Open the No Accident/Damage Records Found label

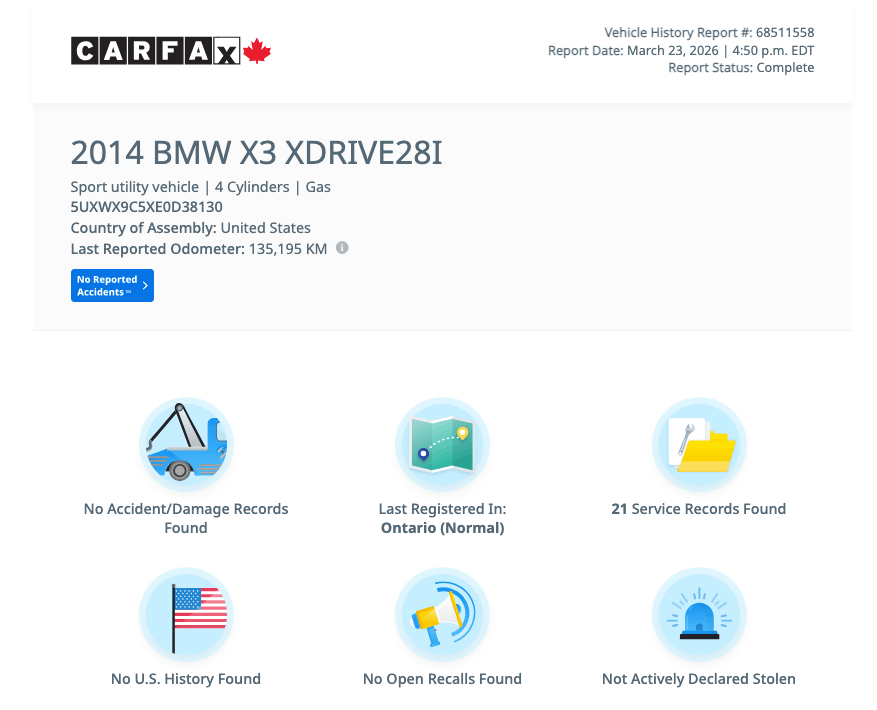click(x=186, y=518)
